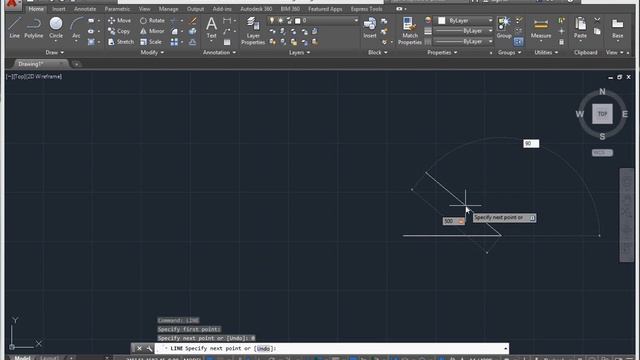Expand the Utilities panel
Image resolution: width=640 pixels, height=360 pixels.
pyautogui.click(x=546, y=52)
